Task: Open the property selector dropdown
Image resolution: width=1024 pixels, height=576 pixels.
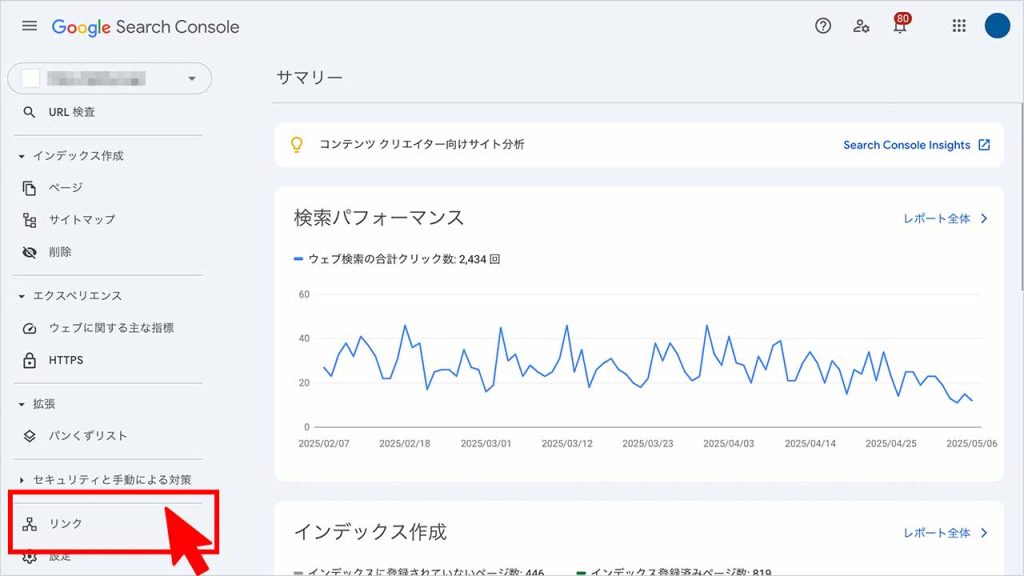Action: pyautogui.click(x=109, y=78)
